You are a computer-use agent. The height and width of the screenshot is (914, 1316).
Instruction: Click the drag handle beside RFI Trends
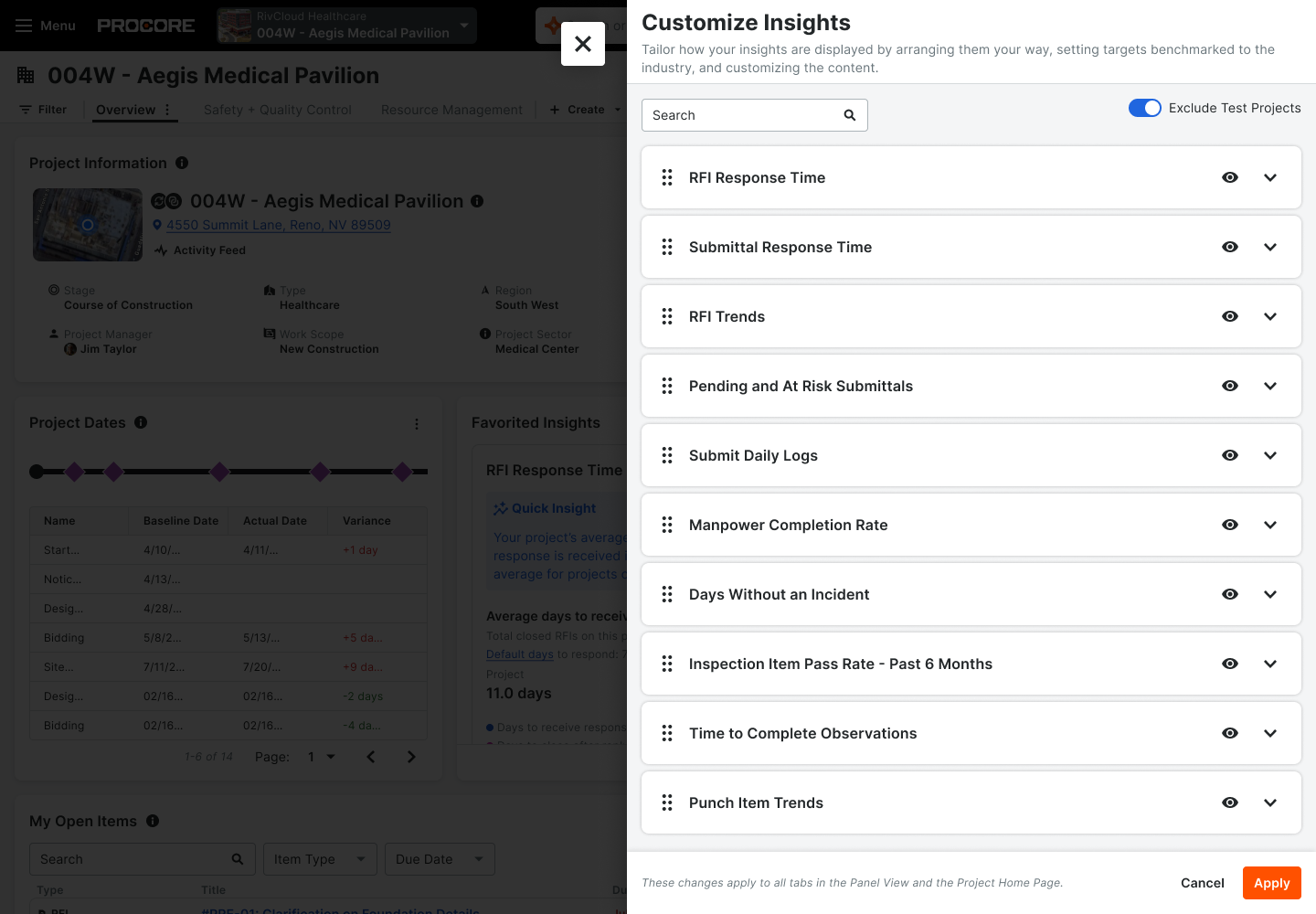point(667,316)
